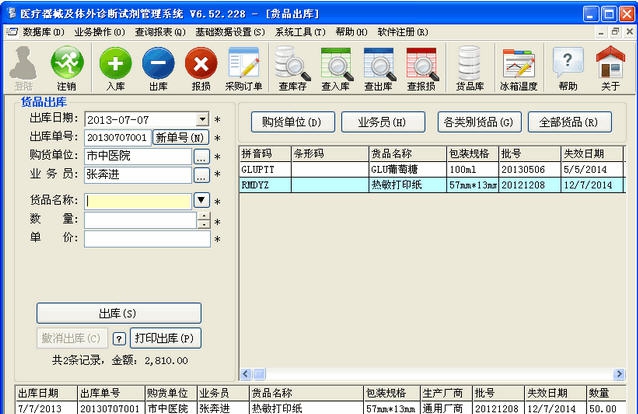
Task: Click the application title bar icon
Action: click(11, 13)
